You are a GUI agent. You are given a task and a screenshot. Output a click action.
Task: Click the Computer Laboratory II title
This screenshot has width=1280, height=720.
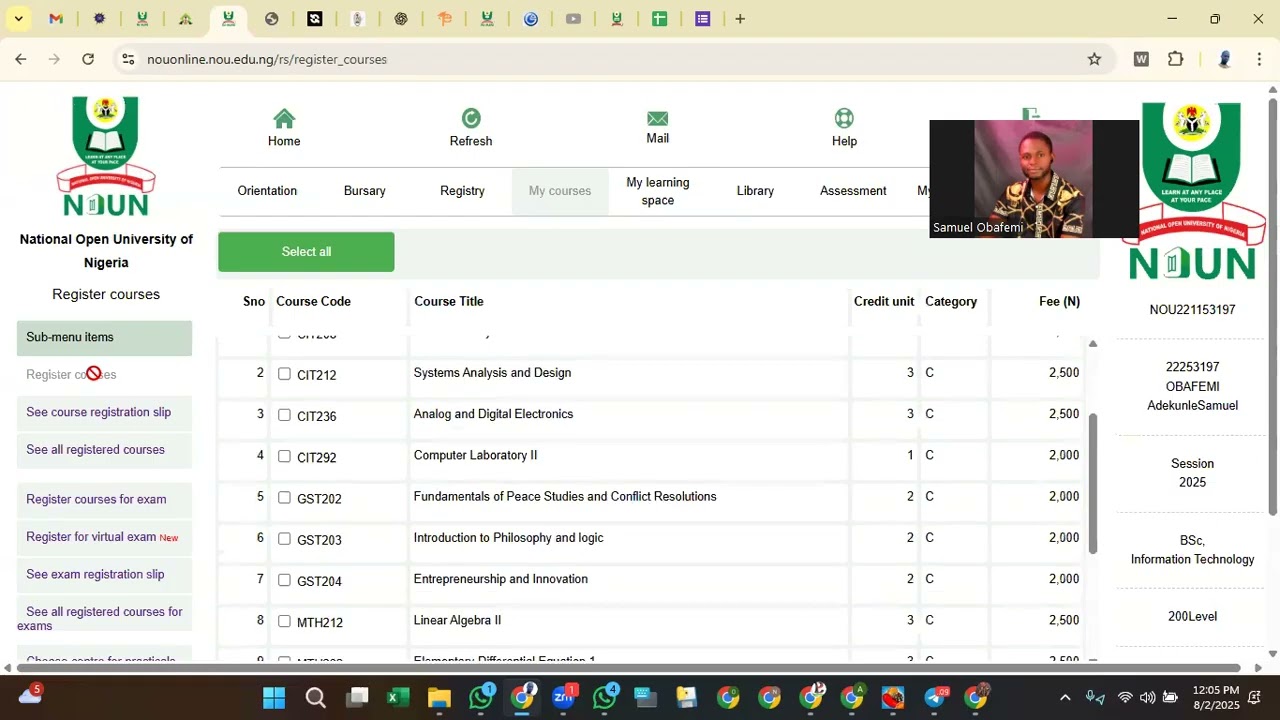click(475, 455)
